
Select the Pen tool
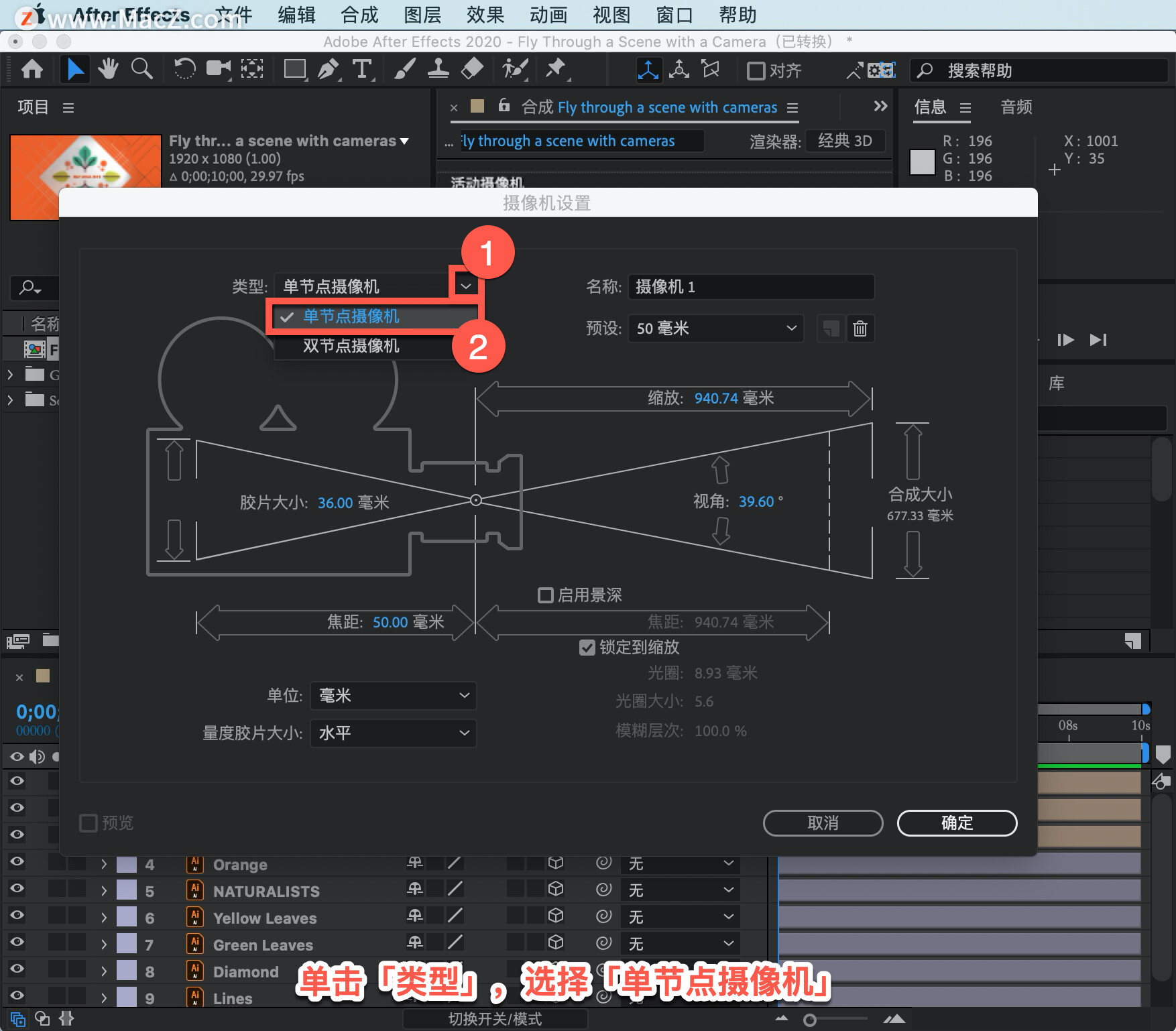tap(328, 69)
